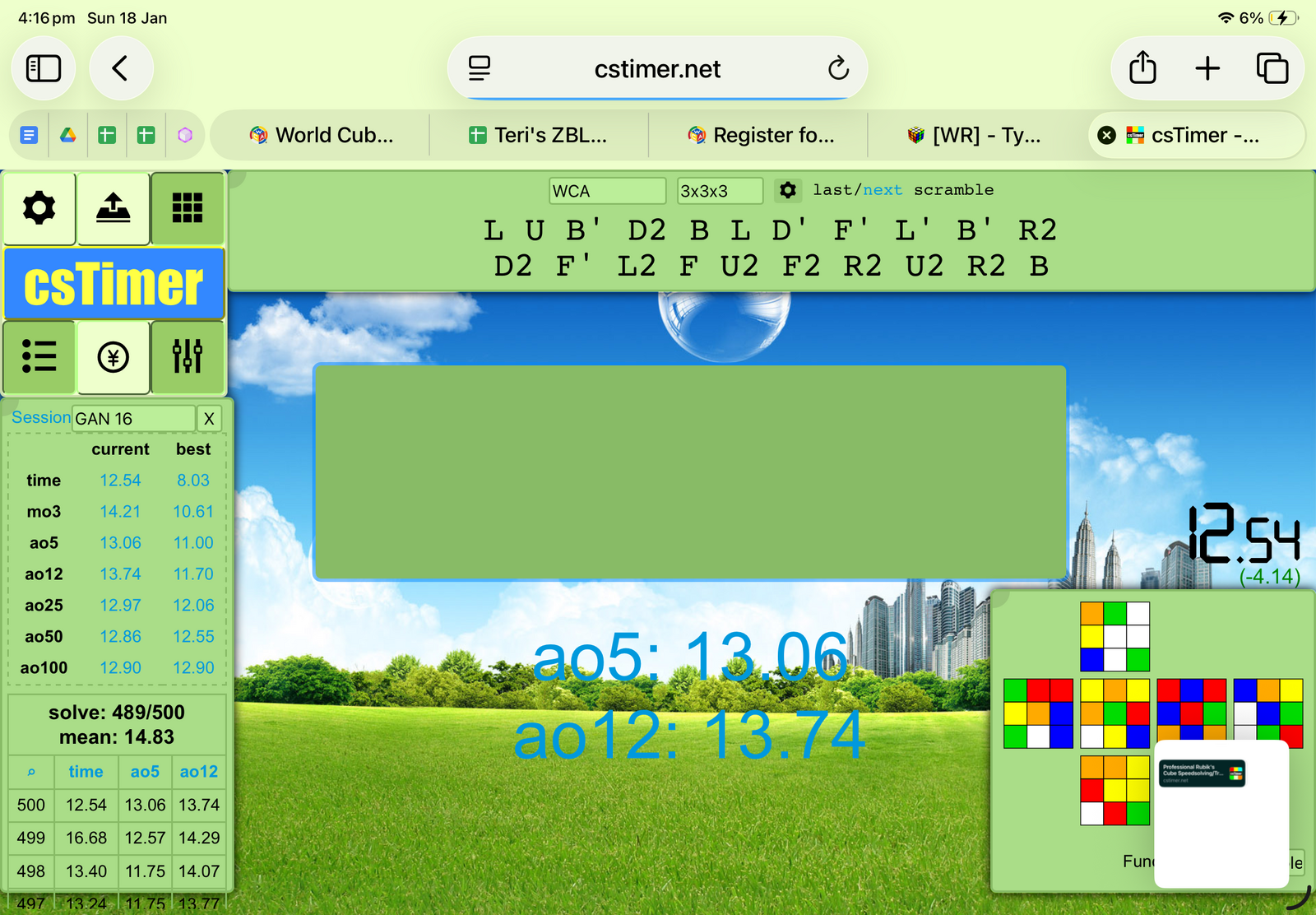Click the search icon in times table header
Viewport: 1316px width, 915px height.
pos(31,772)
